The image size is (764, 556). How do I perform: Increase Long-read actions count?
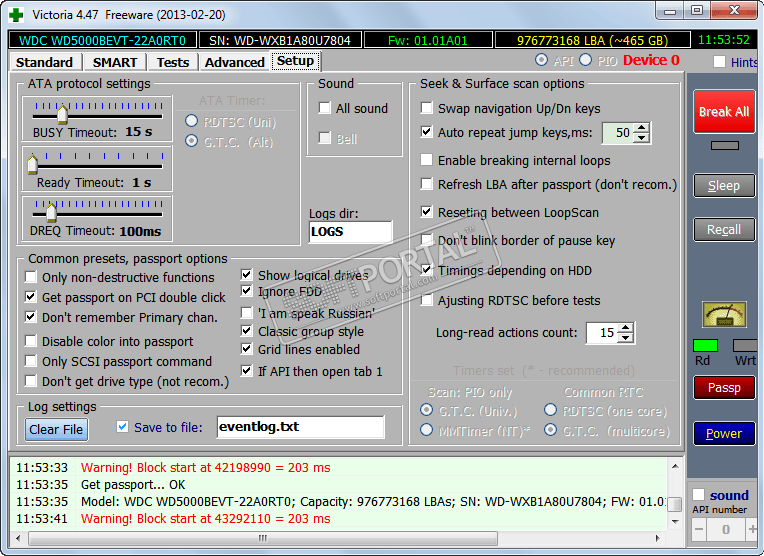(626, 328)
